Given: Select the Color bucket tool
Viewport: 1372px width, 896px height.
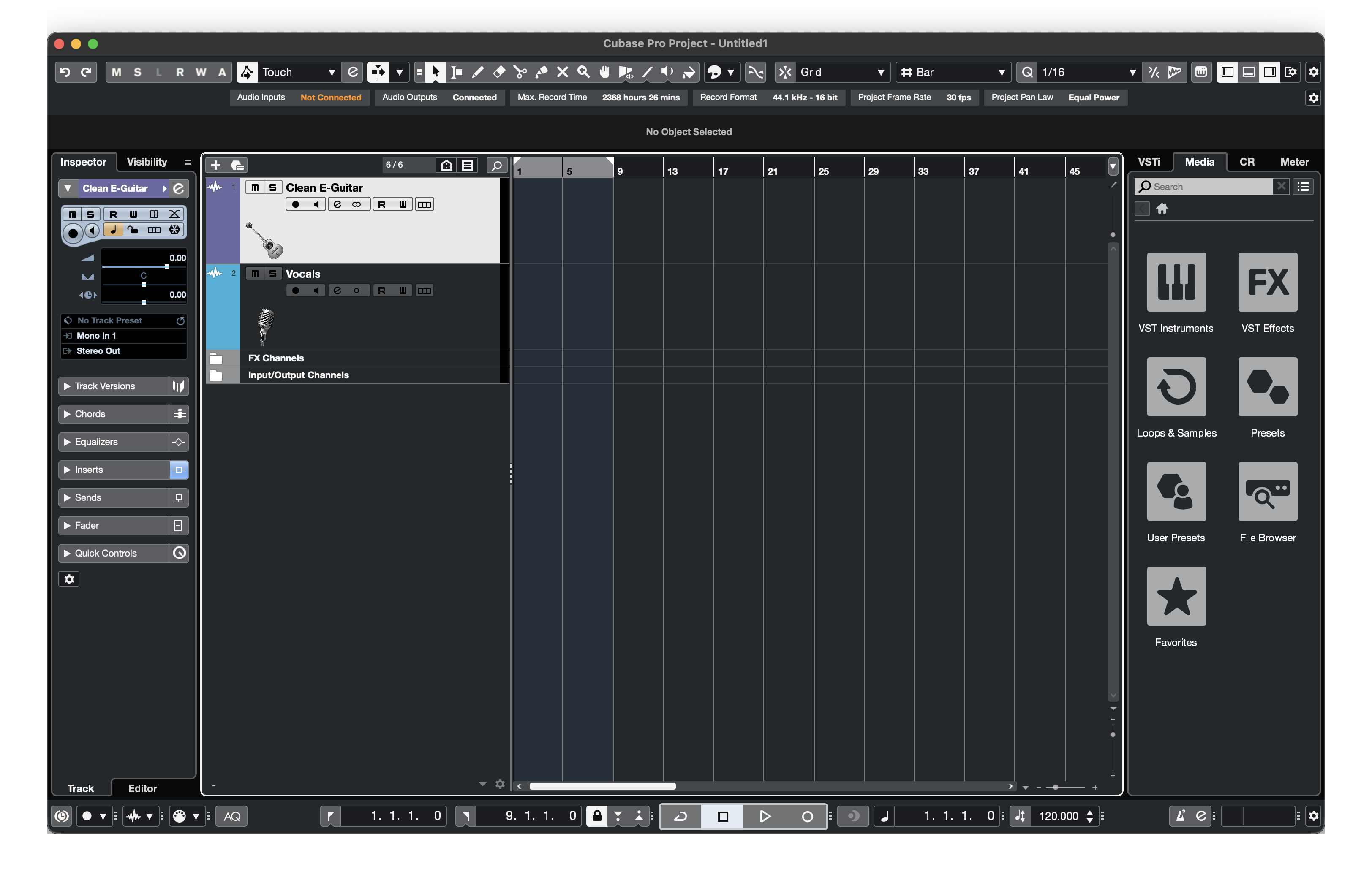Looking at the screenshot, I should [x=689, y=72].
